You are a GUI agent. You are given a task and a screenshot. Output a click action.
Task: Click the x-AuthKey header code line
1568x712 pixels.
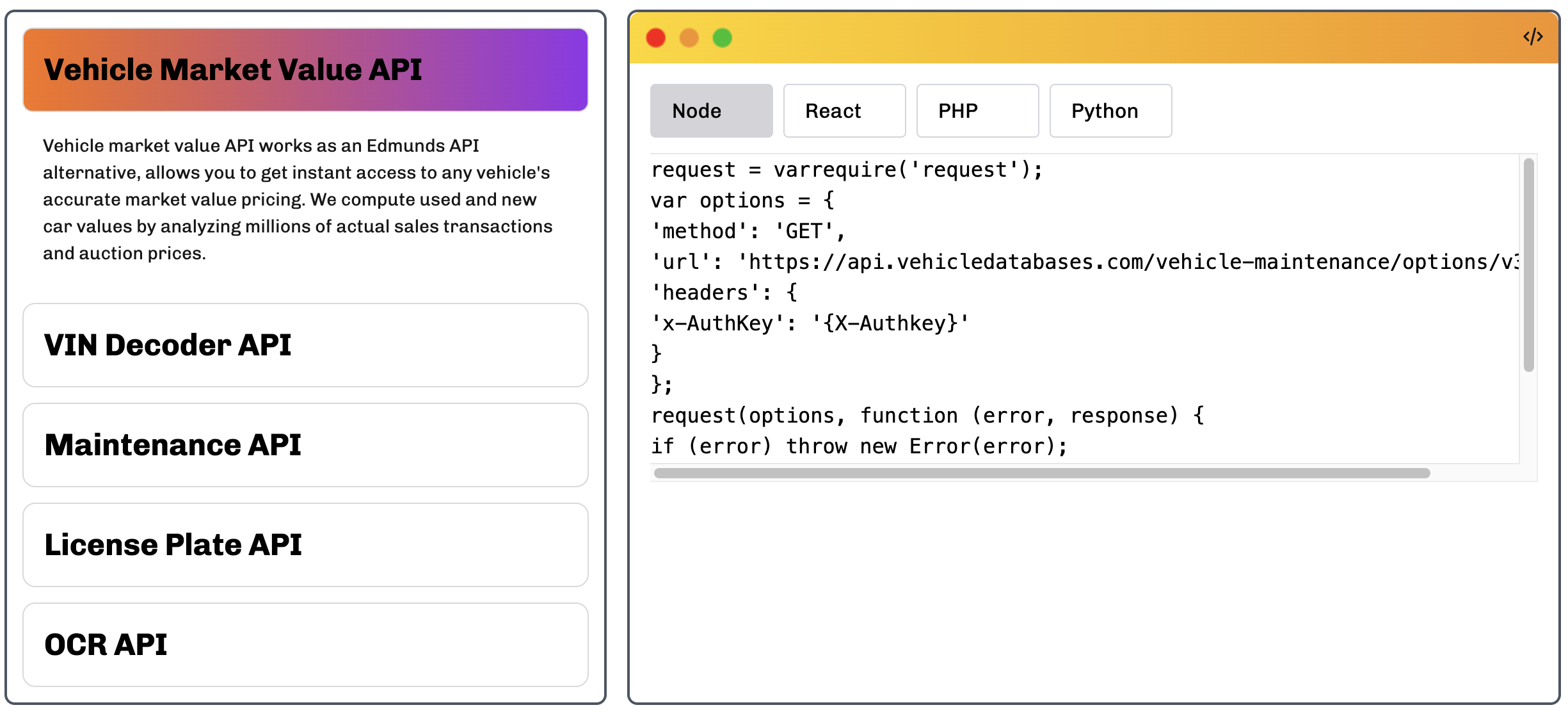(810, 323)
